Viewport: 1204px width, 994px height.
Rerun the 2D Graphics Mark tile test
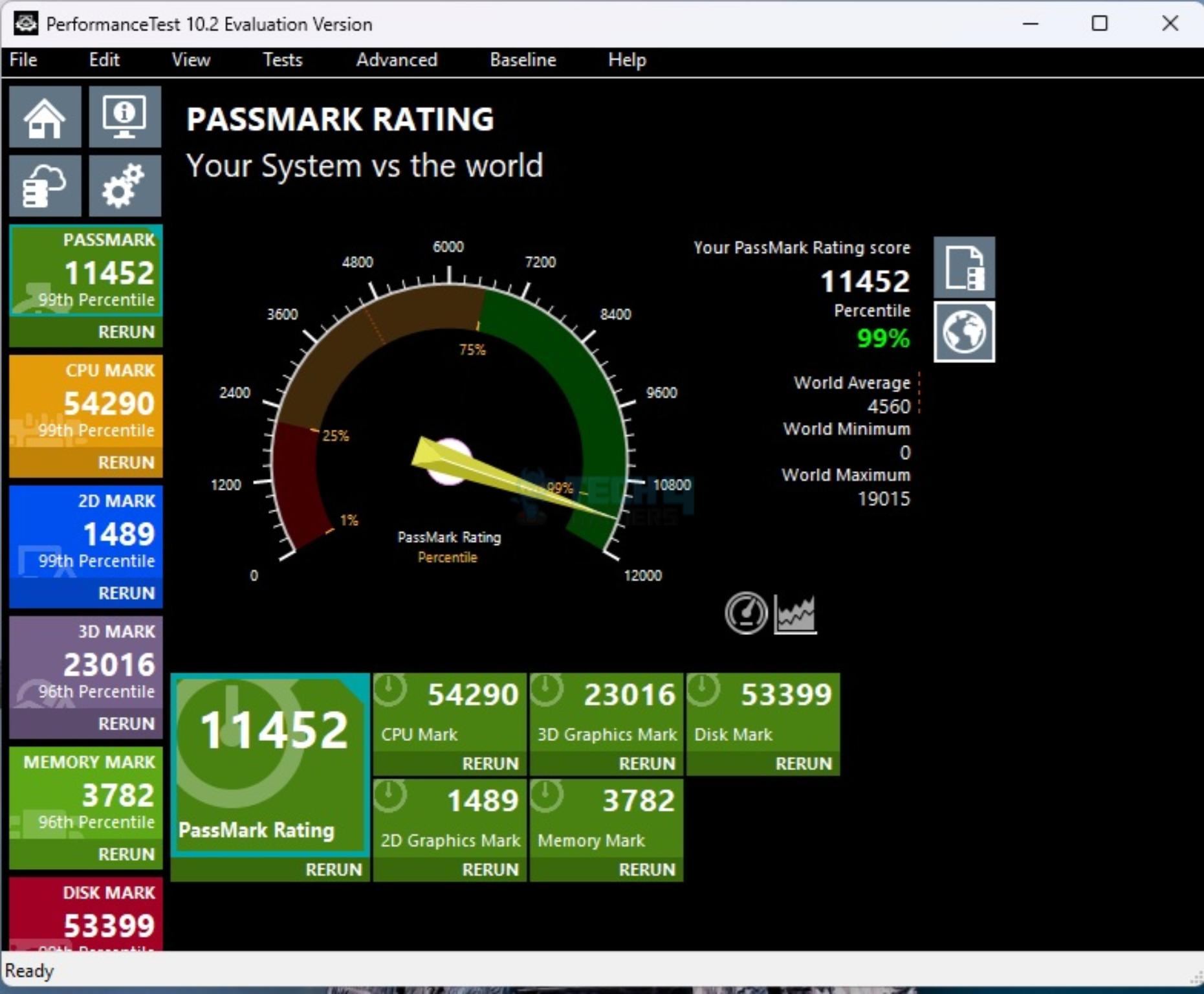coord(490,870)
